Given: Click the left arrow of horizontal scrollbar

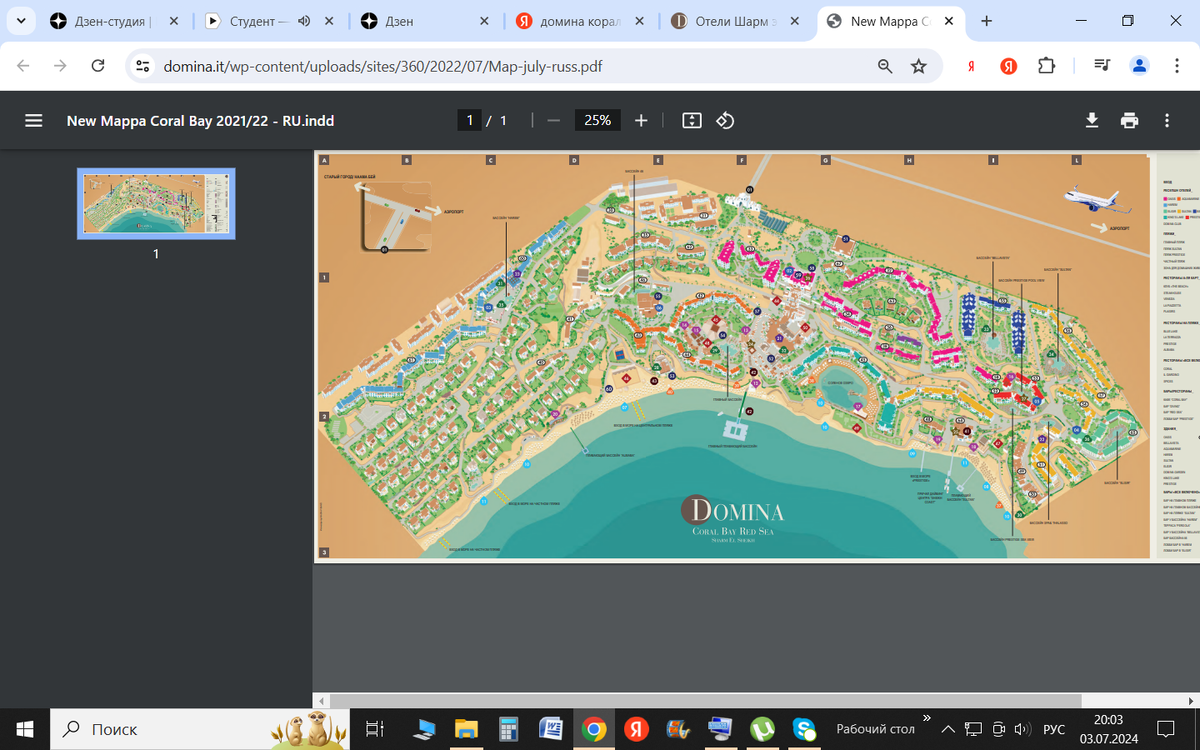Looking at the screenshot, I should coord(321,701).
